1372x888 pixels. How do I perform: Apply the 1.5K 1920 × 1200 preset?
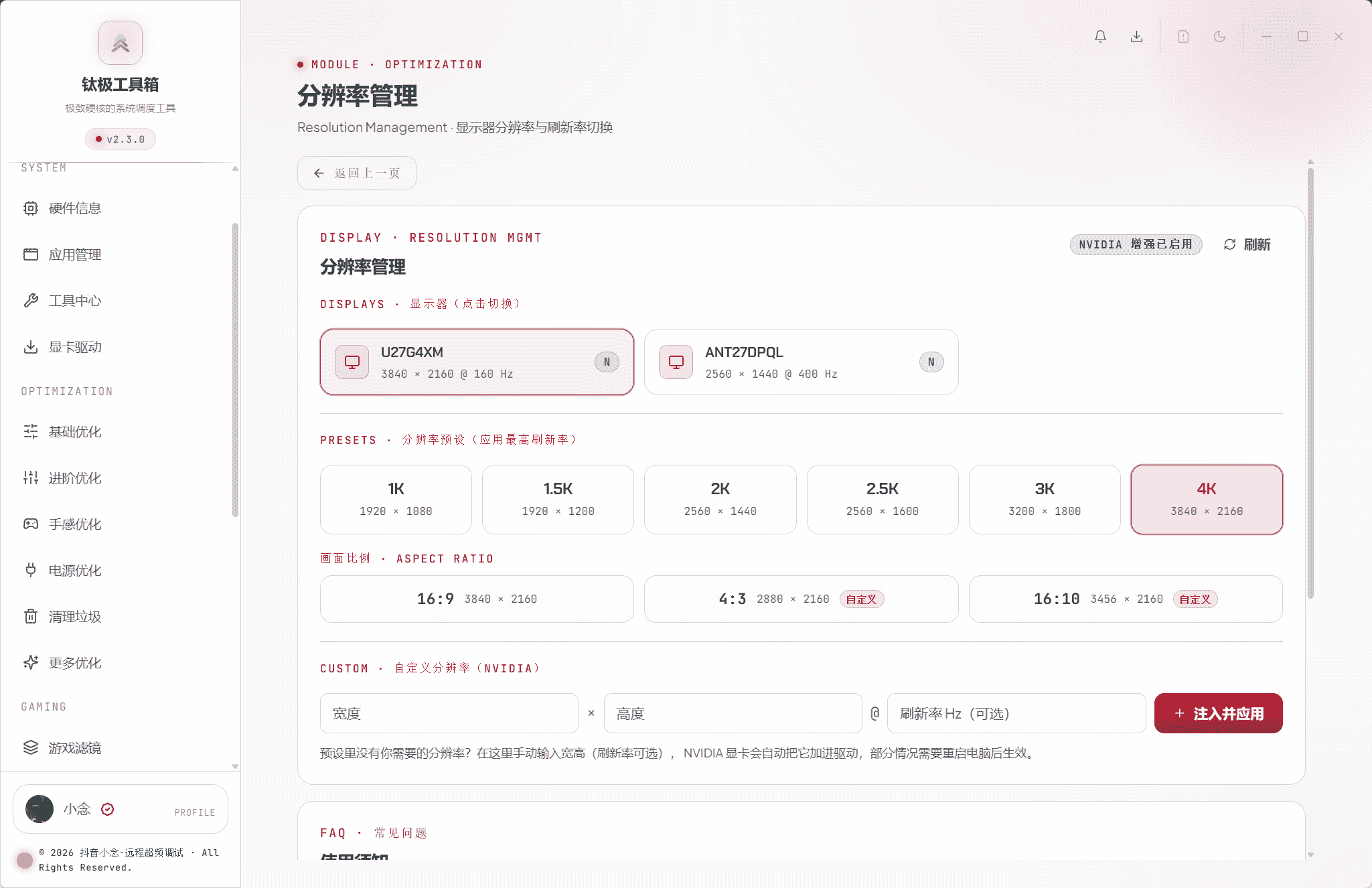[x=558, y=500]
